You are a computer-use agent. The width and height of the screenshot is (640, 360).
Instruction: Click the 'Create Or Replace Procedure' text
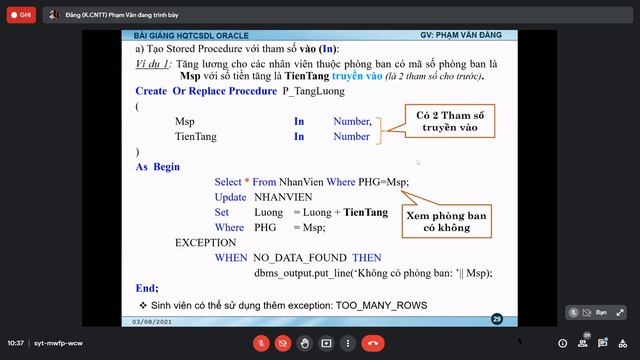[x=206, y=91]
